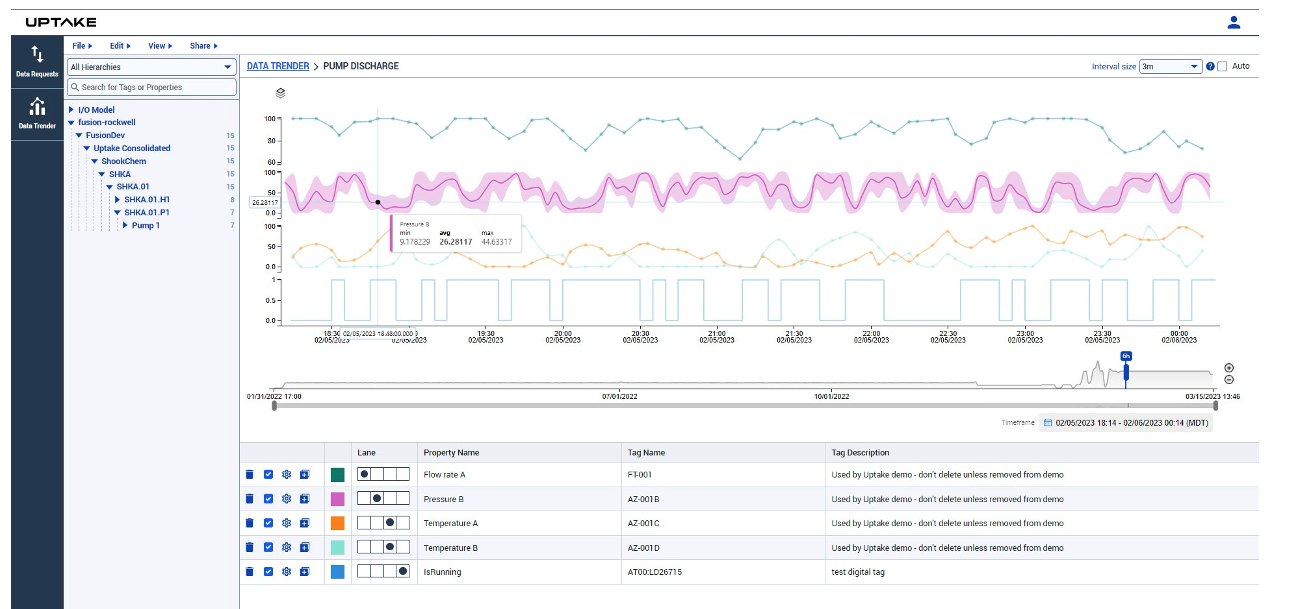The image size is (1303, 609).
Task: Open the Data Requests sidebar panel
Action: [37, 61]
